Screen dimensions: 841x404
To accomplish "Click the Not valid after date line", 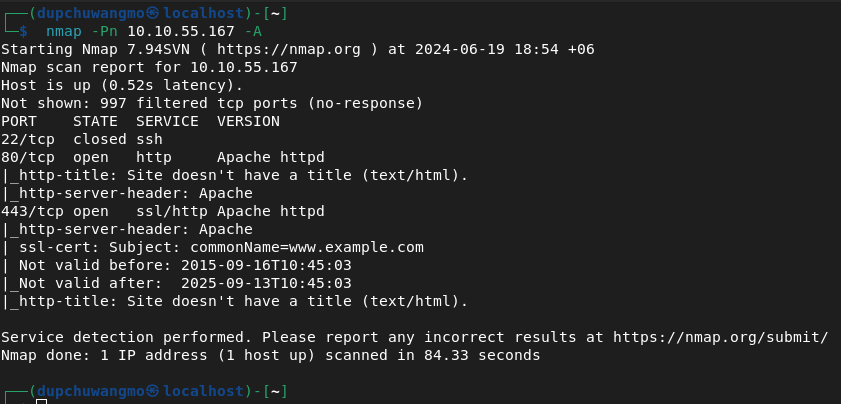I will (176, 283).
